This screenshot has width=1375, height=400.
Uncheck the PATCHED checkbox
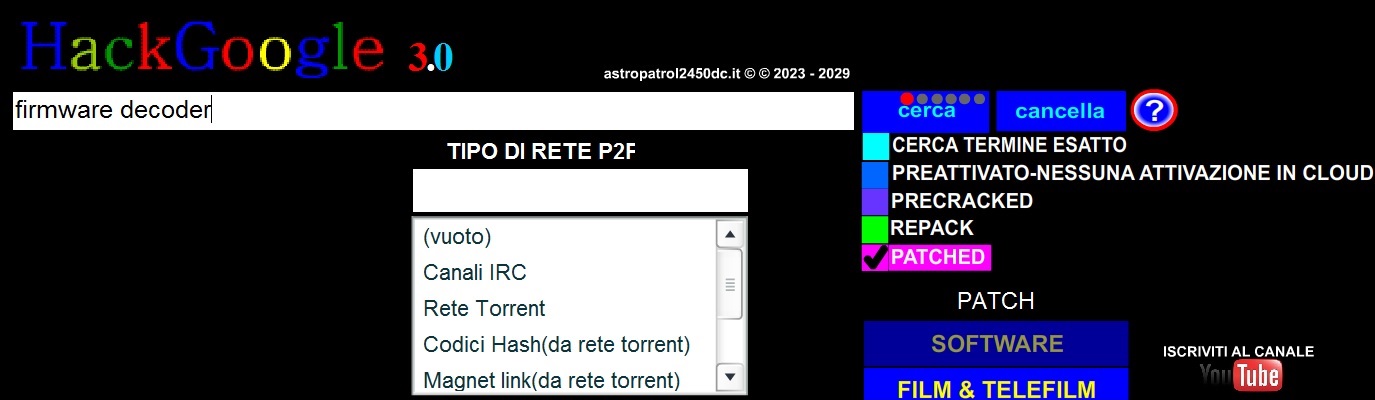point(875,257)
